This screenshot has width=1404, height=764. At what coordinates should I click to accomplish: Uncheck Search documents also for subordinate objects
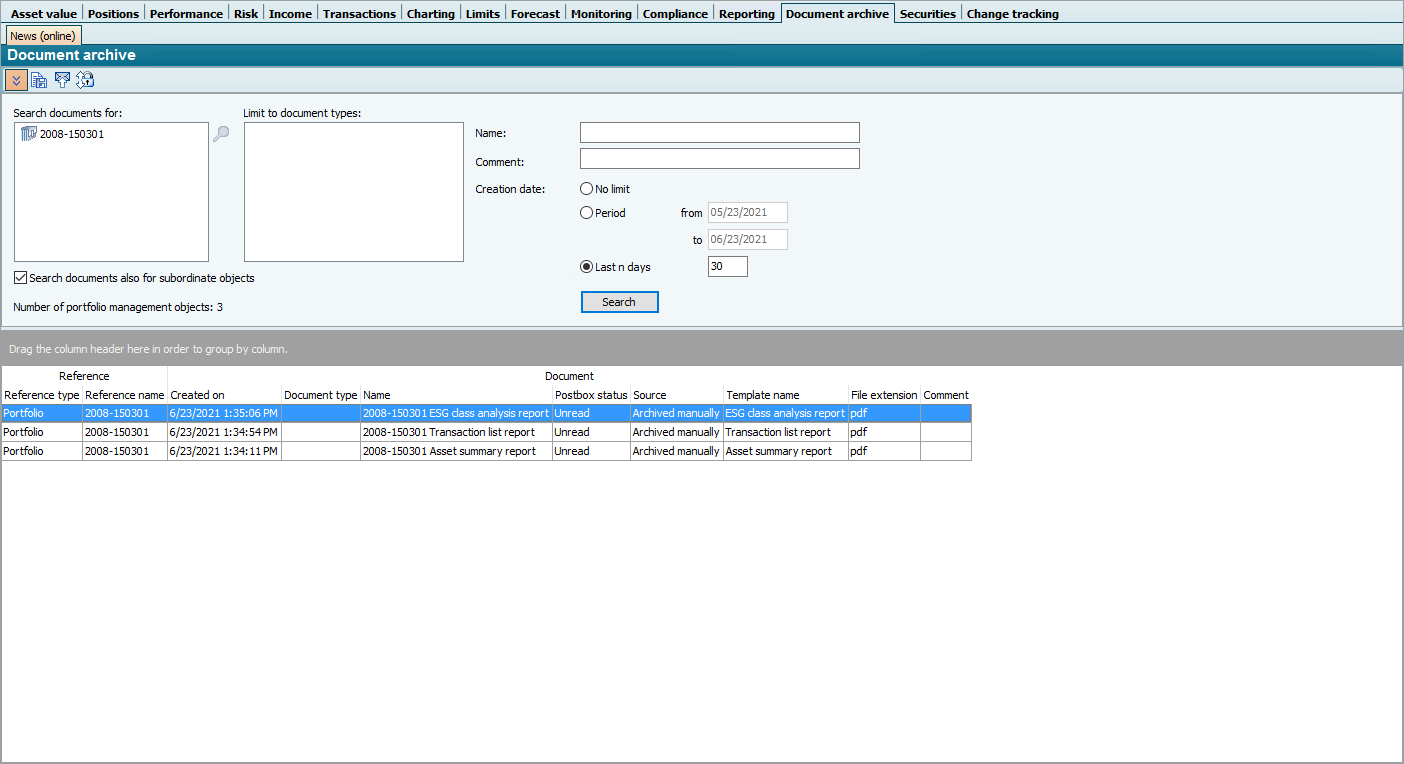click(21, 278)
